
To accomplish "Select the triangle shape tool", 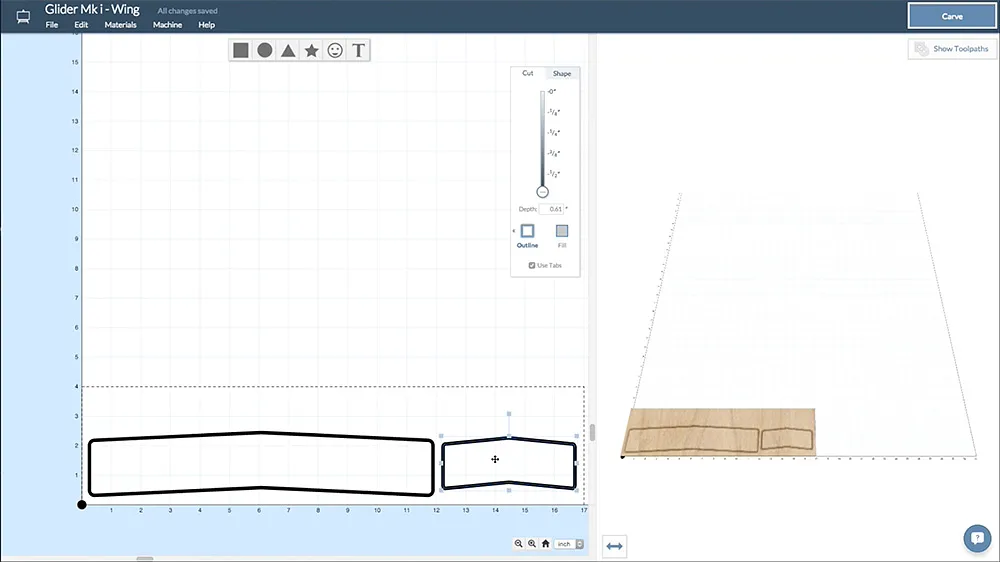I will pyautogui.click(x=288, y=50).
